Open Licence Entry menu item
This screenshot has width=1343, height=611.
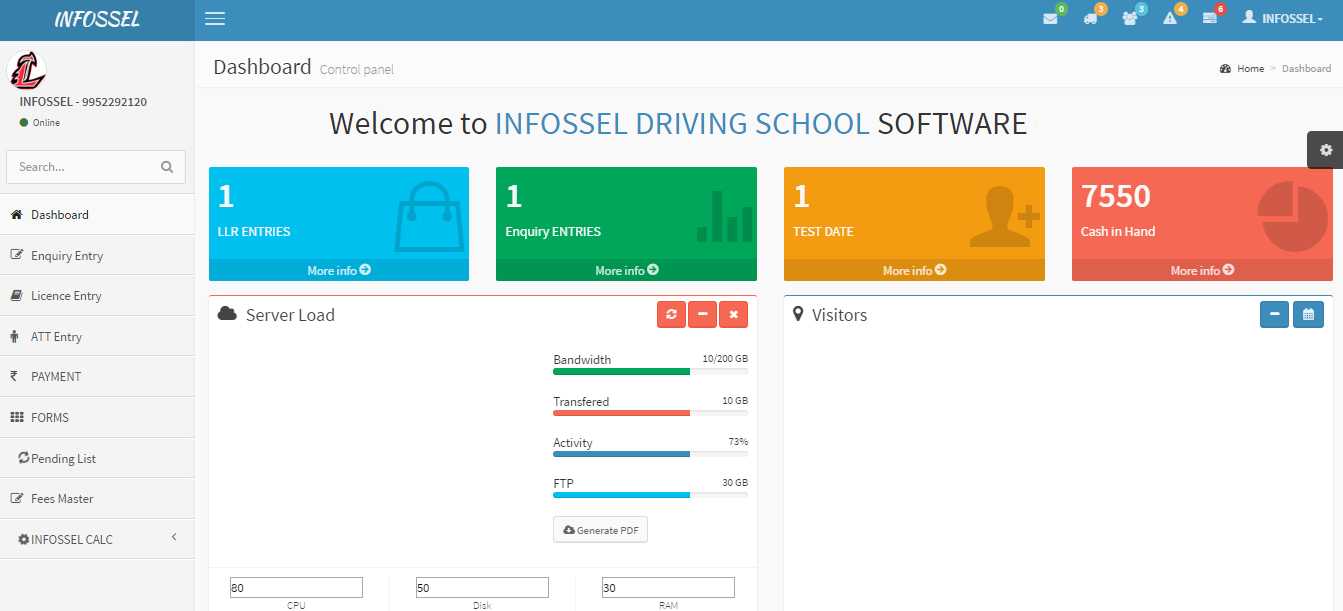click(x=97, y=295)
